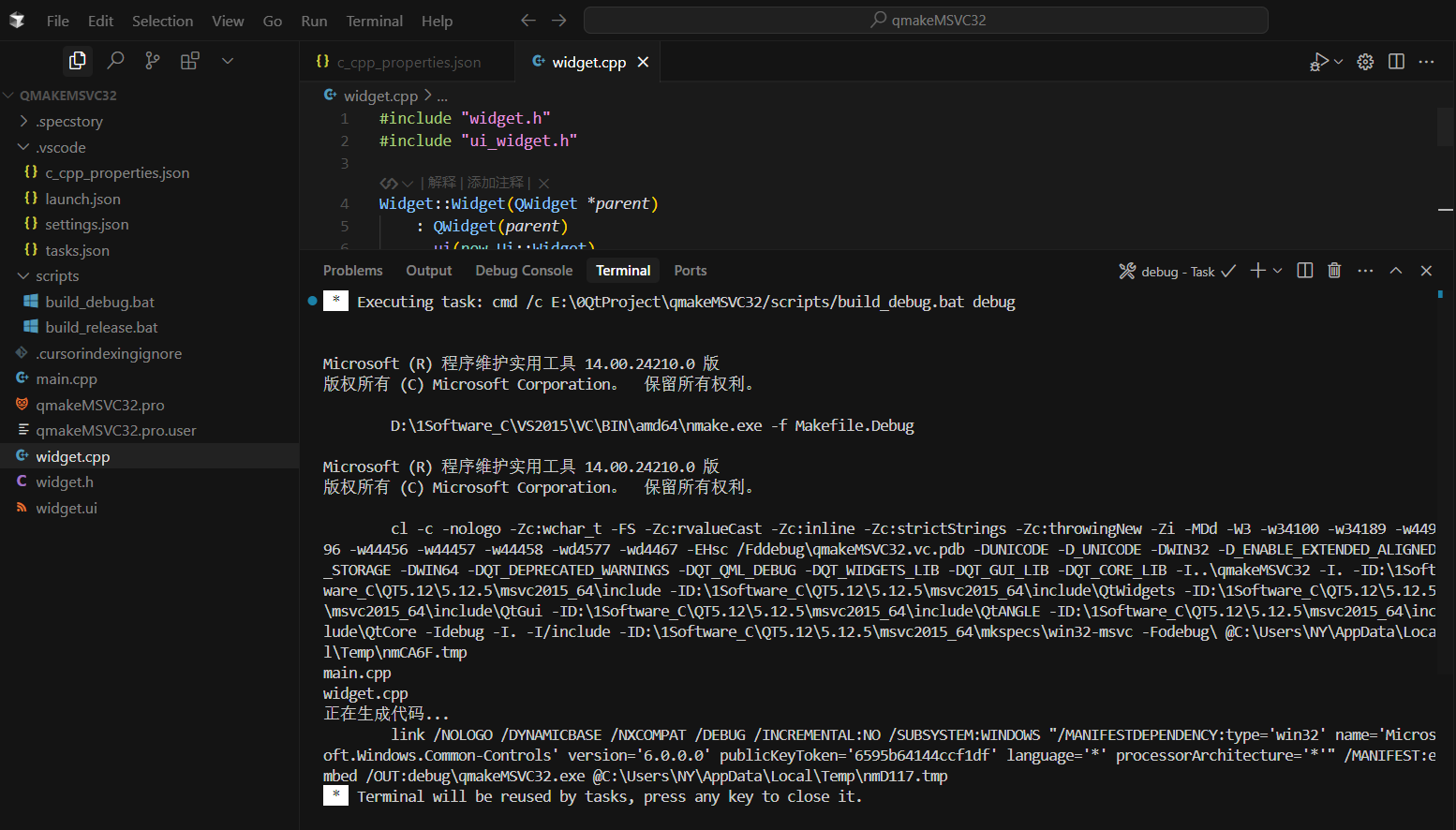
Task: Open the terminal profile dropdown chevron
Action: 1277,270
